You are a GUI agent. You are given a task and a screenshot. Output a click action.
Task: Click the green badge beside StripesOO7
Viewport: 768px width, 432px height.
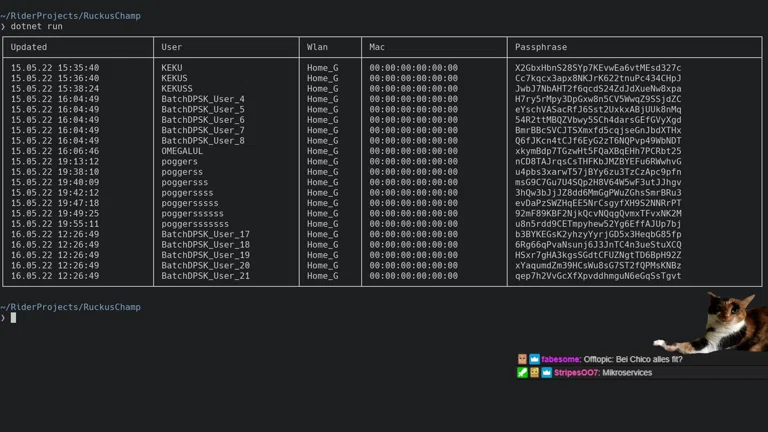click(522, 373)
